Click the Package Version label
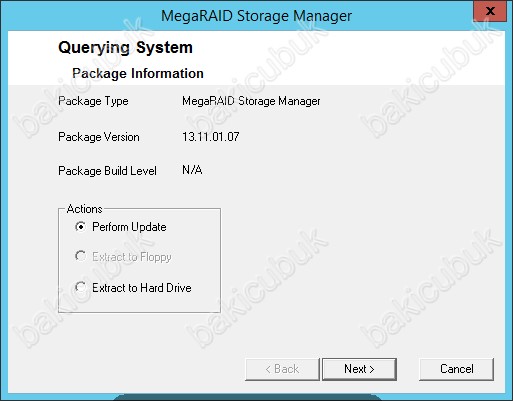Viewport: 513px width, 401px height. click(99, 137)
